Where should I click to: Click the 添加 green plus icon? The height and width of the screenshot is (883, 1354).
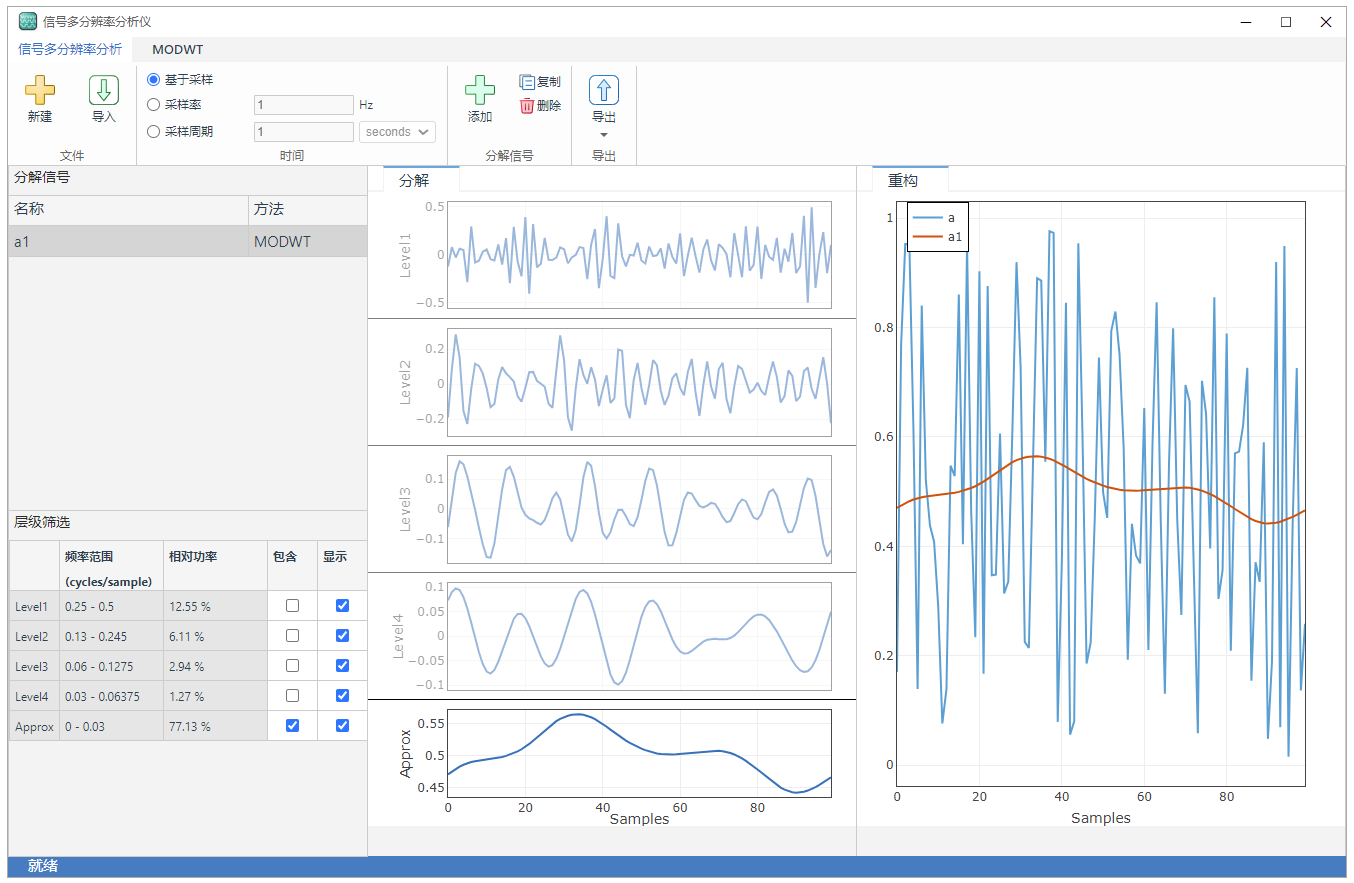(480, 90)
